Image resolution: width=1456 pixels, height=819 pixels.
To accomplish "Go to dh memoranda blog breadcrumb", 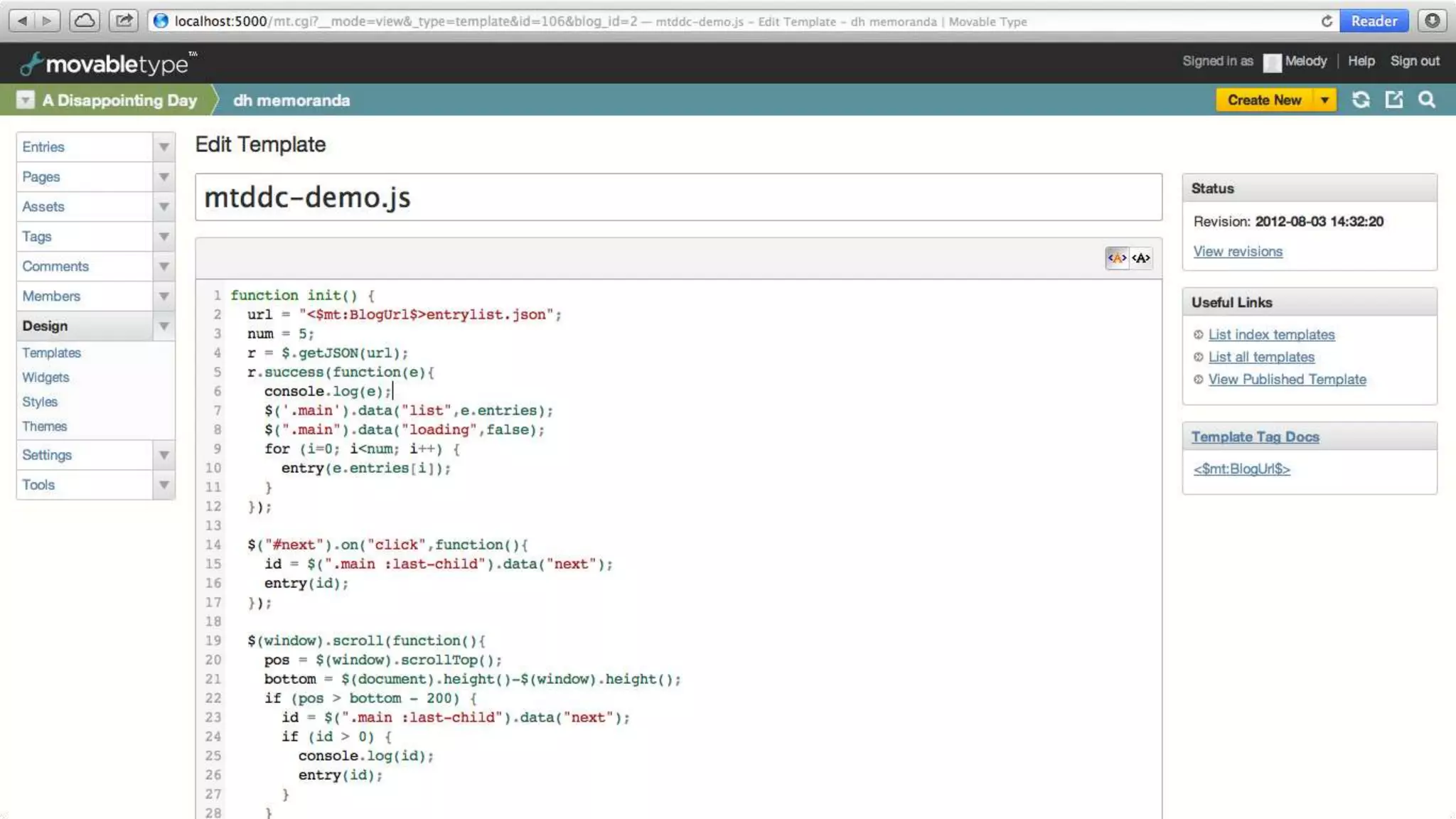I will 291,100.
